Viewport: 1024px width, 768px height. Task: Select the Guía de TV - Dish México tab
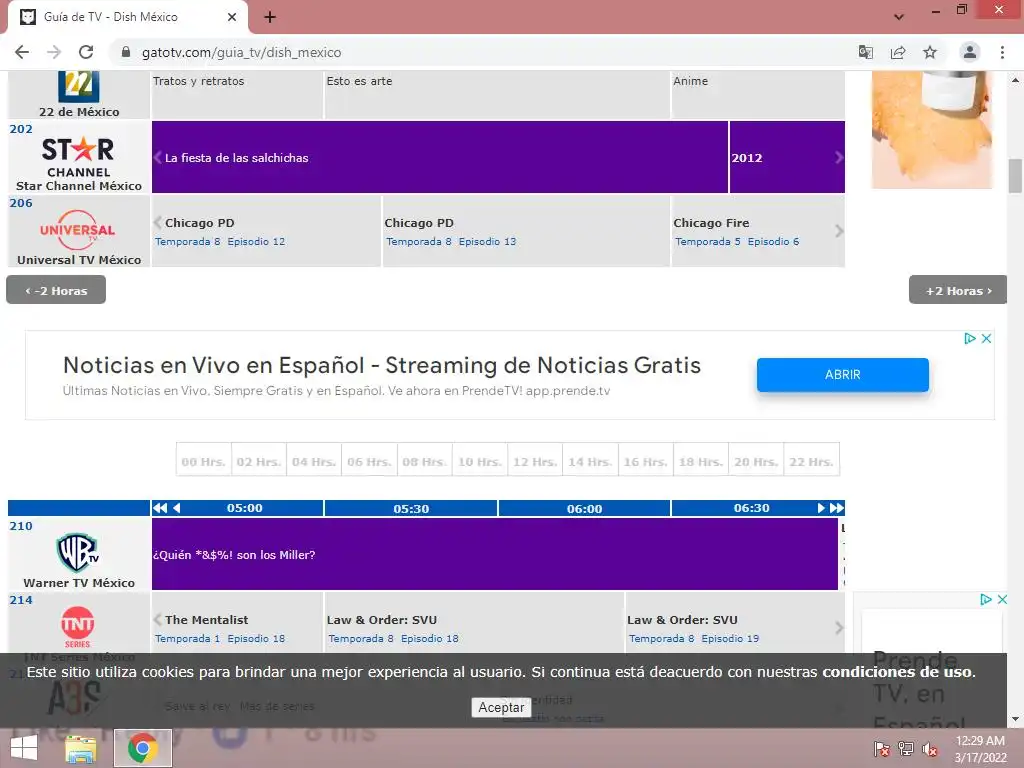pyautogui.click(x=128, y=17)
